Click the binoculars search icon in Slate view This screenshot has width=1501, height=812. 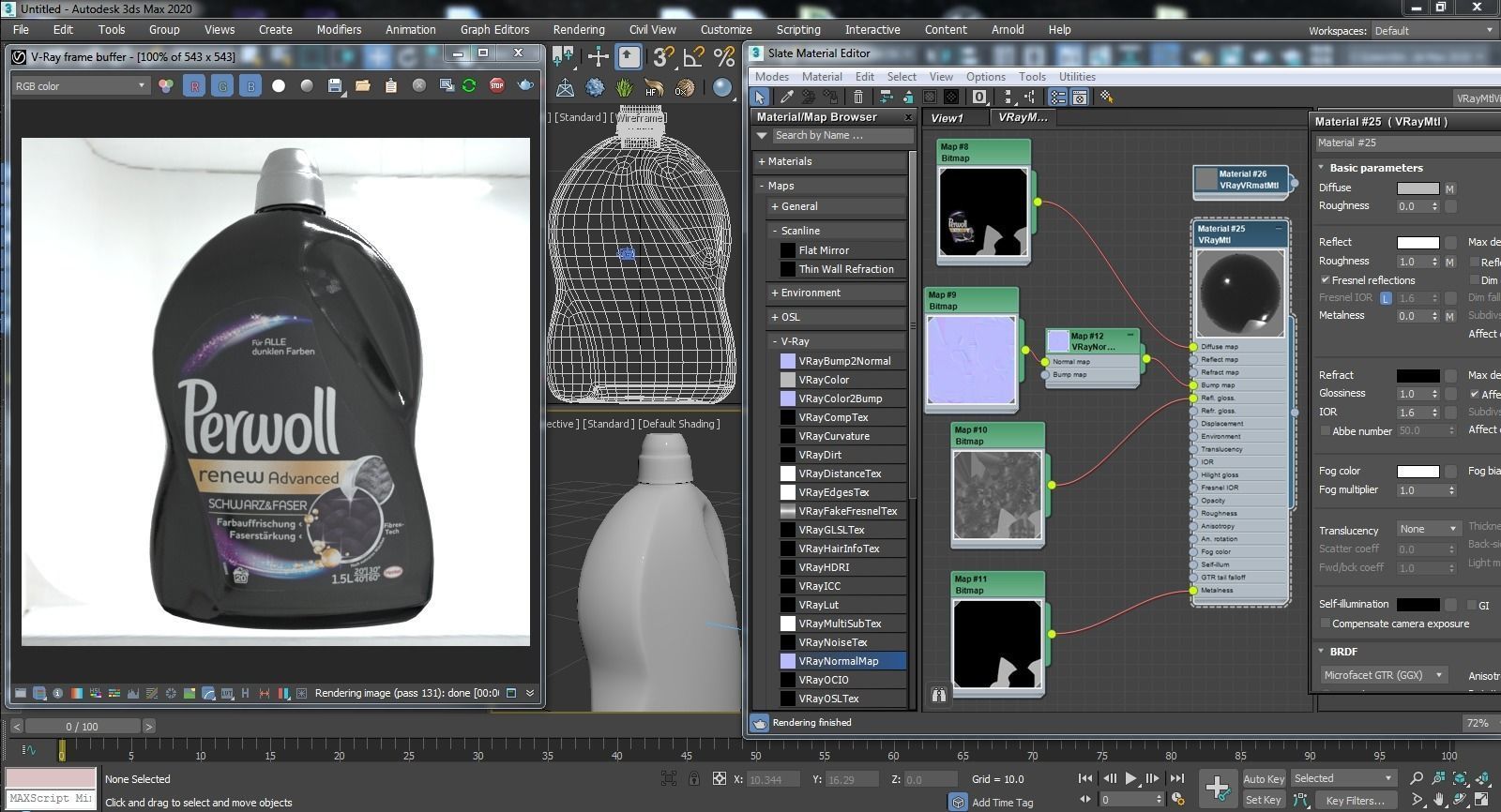tap(938, 695)
